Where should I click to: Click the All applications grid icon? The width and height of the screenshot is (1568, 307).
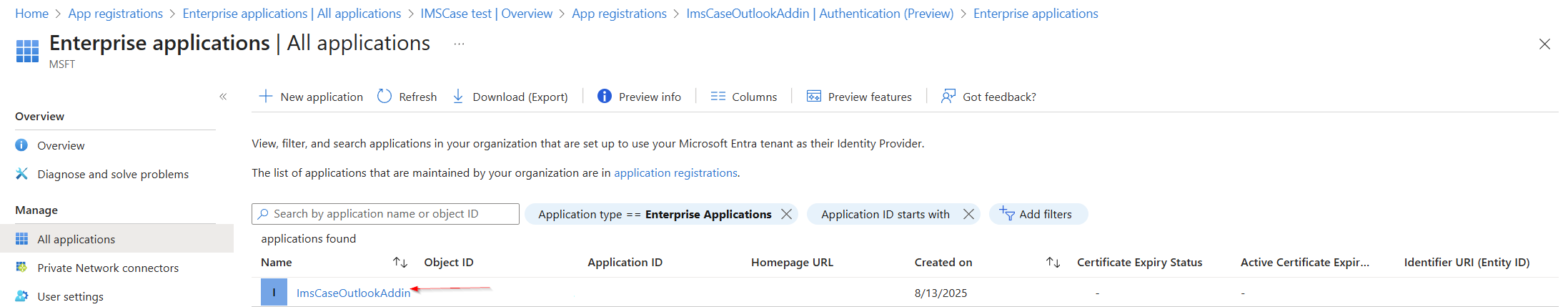tap(22, 239)
